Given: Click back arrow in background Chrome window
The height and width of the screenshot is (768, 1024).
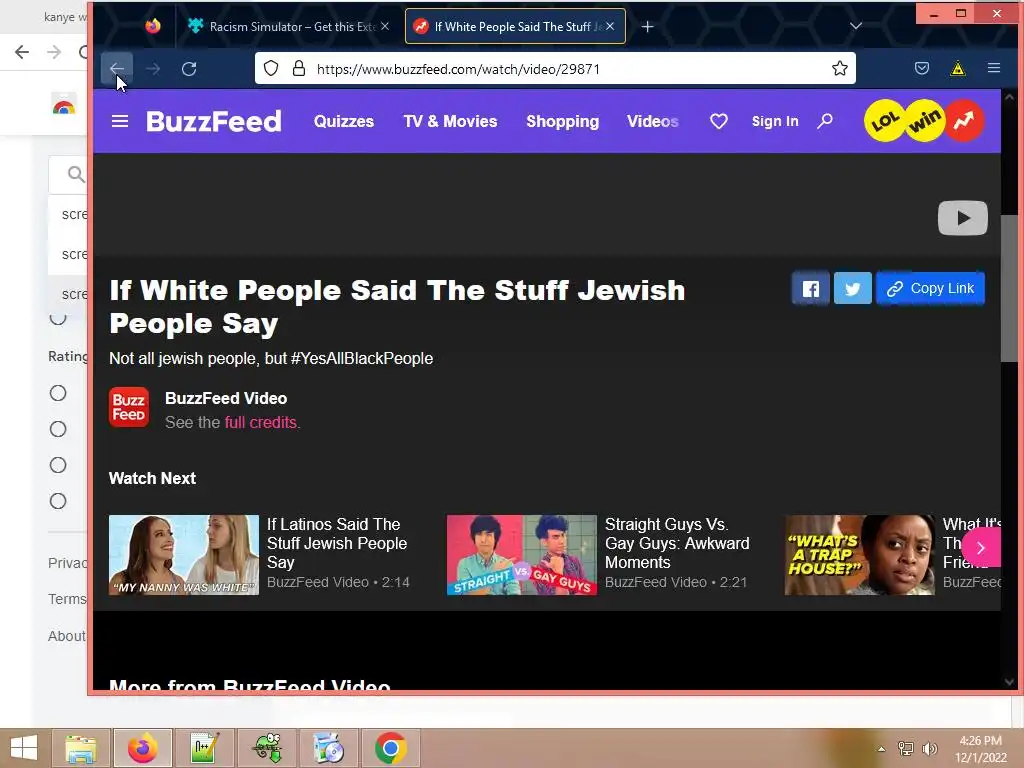Looking at the screenshot, I should coord(22,52).
